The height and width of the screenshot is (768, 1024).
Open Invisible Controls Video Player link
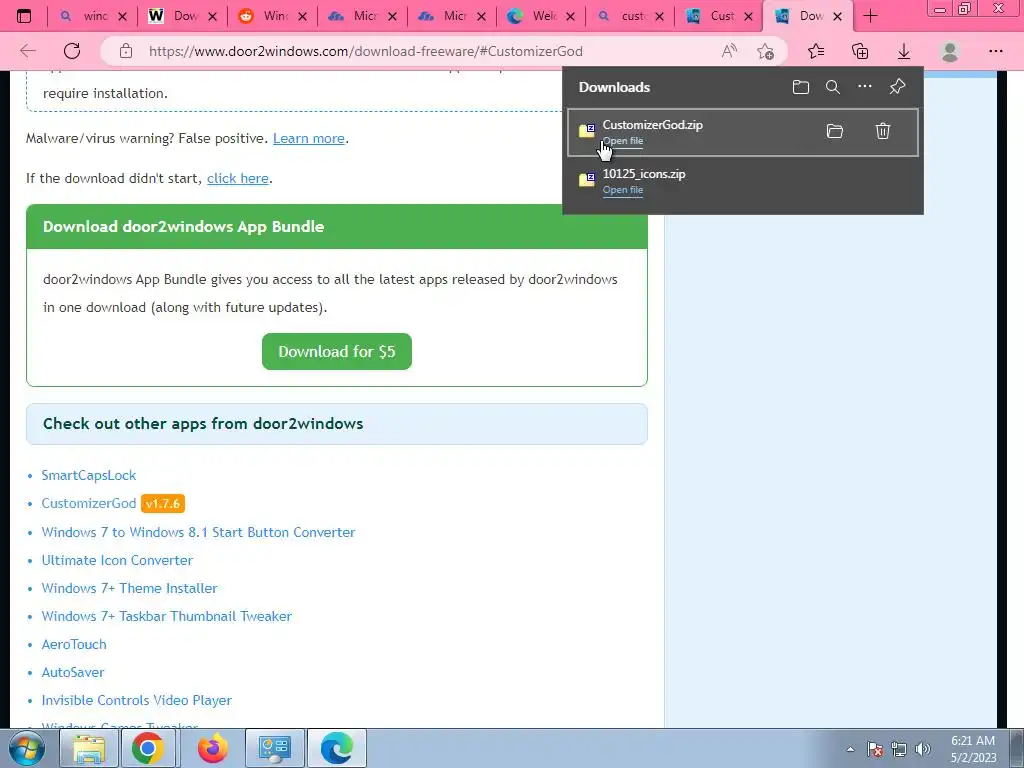pyautogui.click(x=136, y=701)
